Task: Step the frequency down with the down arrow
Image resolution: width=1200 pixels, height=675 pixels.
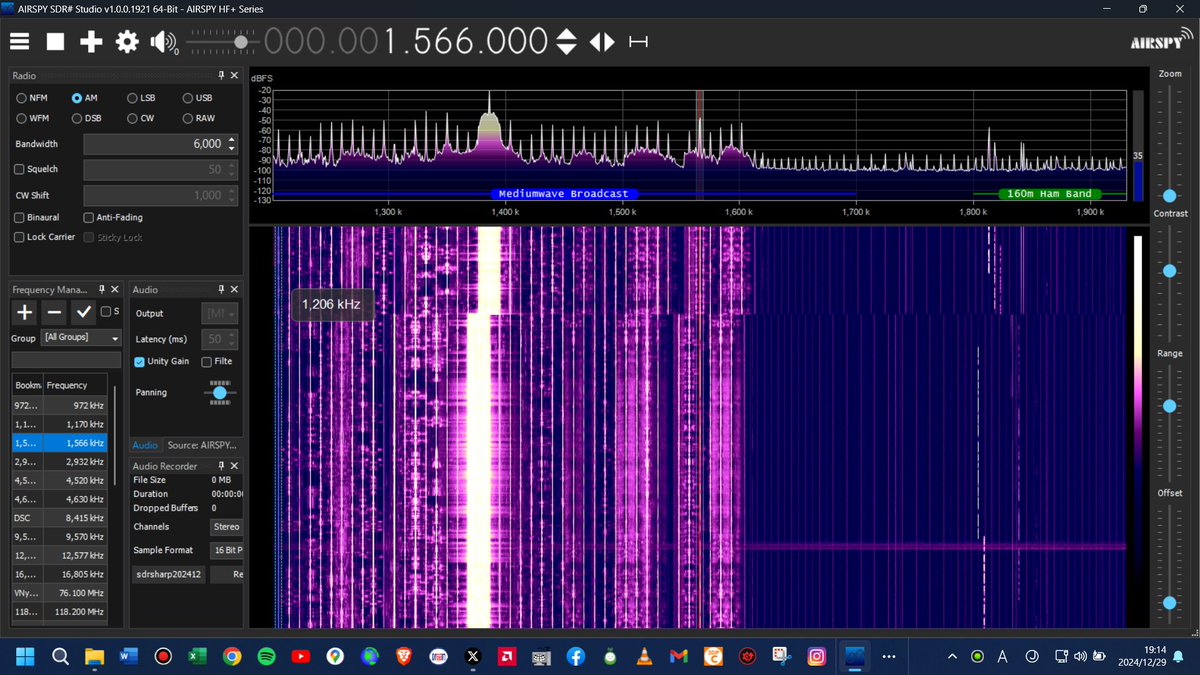Action: 567,50
